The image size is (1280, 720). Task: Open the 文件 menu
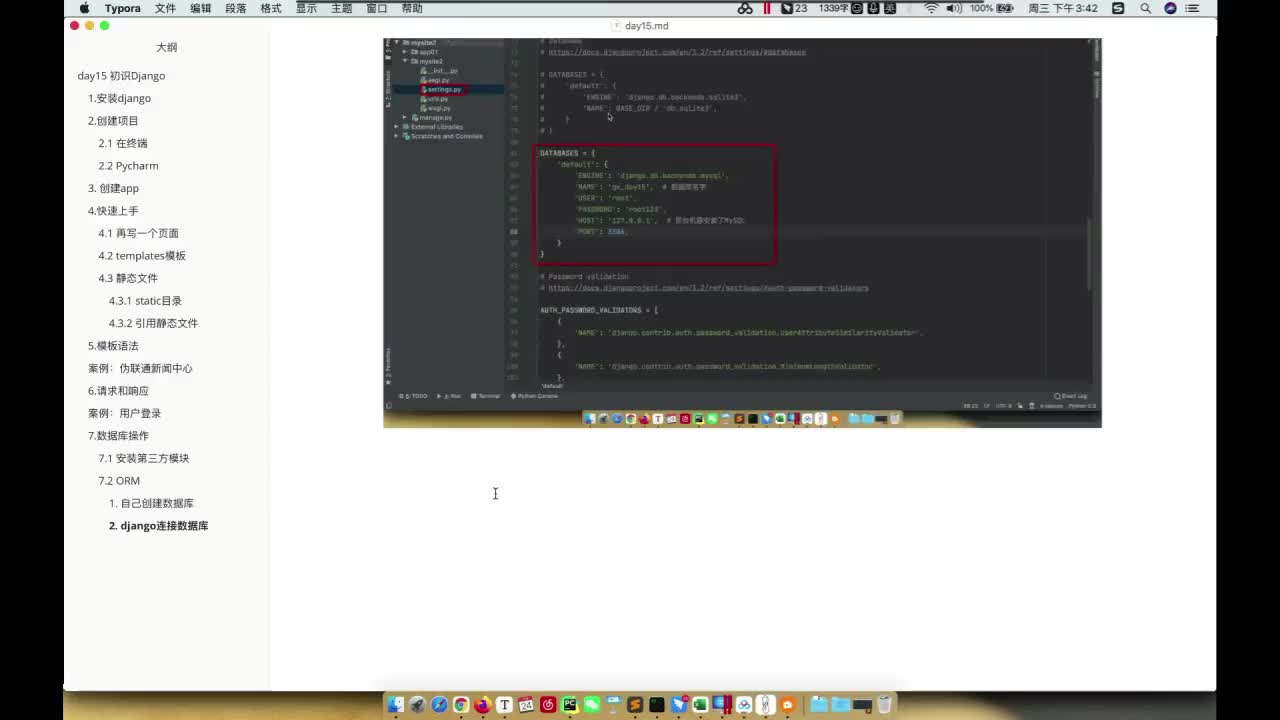pyautogui.click(x=165, y=8)
